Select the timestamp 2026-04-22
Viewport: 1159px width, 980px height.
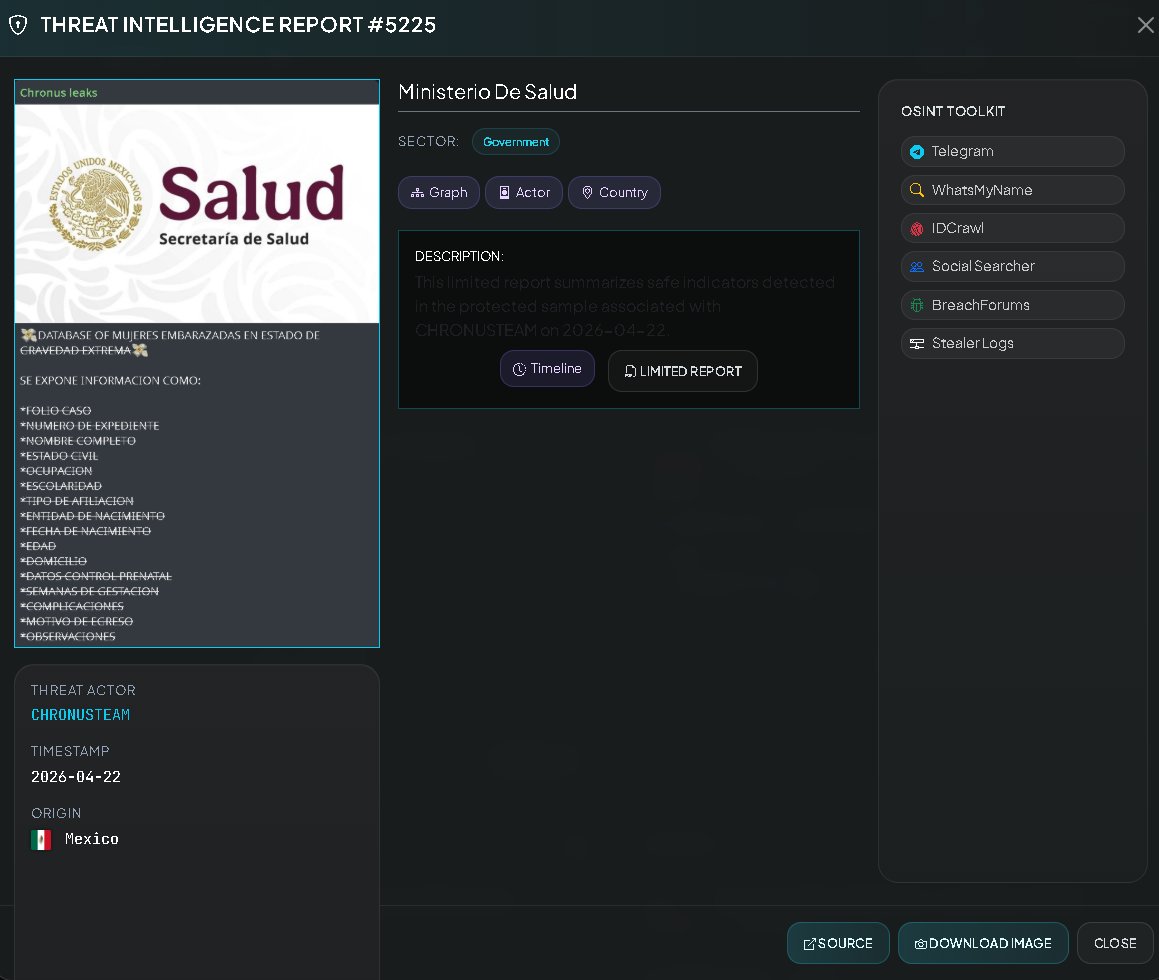point(75,777)
